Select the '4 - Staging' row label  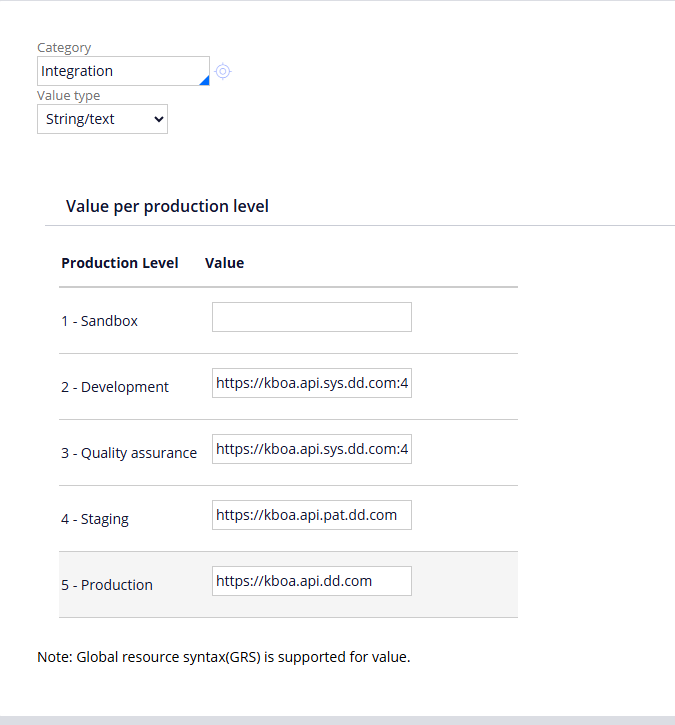click(x=95, y=519)
